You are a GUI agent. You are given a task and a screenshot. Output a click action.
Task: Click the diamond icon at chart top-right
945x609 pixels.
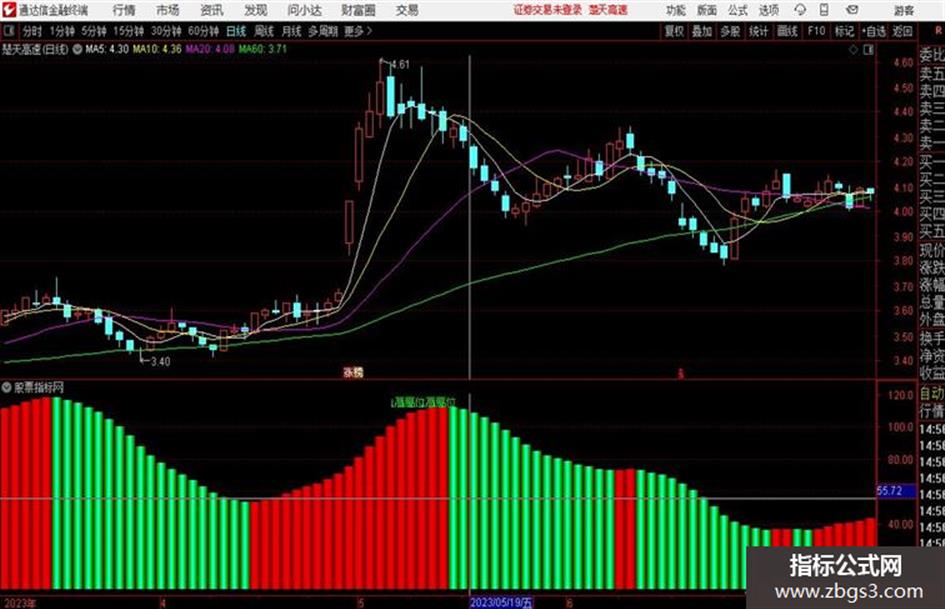point(853,50)
